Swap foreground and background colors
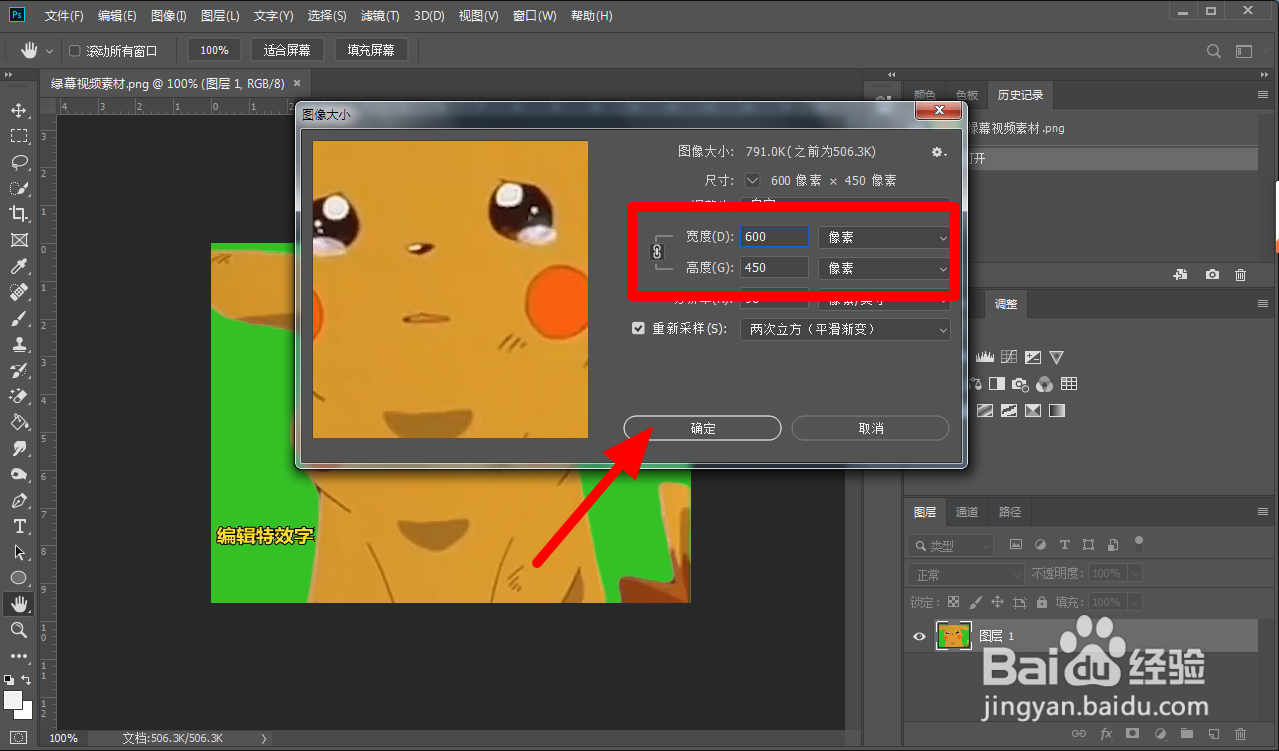The width and height of the screenshot is (1279, 751). (27, 681)
